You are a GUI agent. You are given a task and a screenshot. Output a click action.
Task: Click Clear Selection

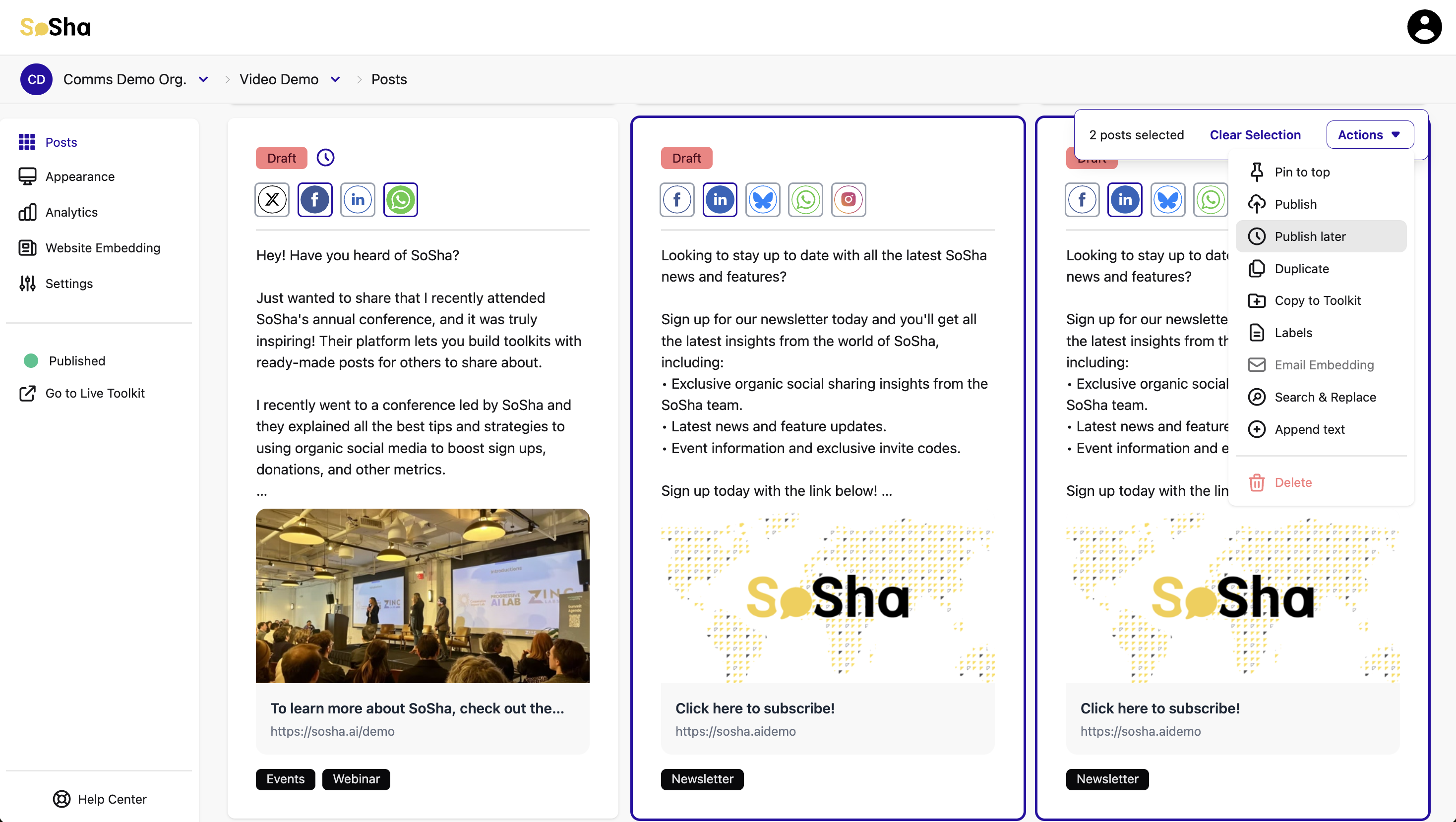pos(1255,134)
